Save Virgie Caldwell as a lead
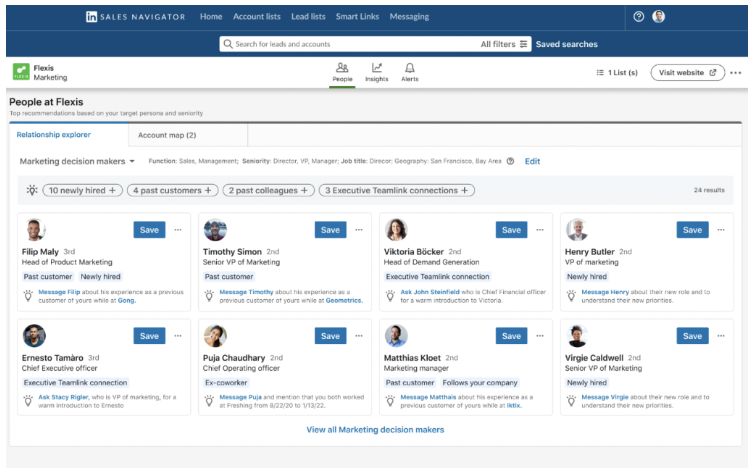Screen dimensions: 755x474 point(692,336)
